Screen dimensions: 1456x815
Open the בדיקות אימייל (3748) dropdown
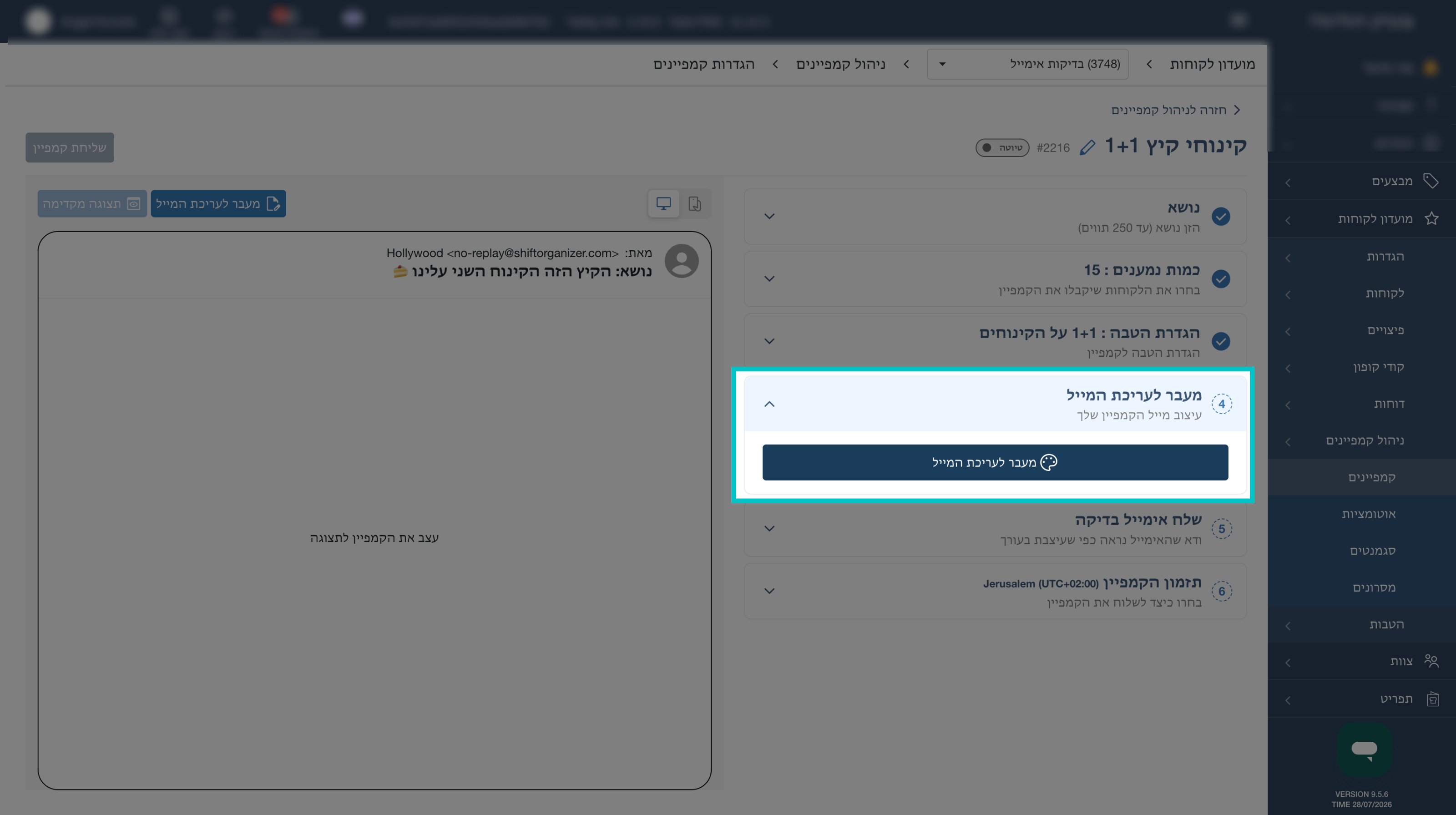pyautogui.click(x=1027, y=64)
